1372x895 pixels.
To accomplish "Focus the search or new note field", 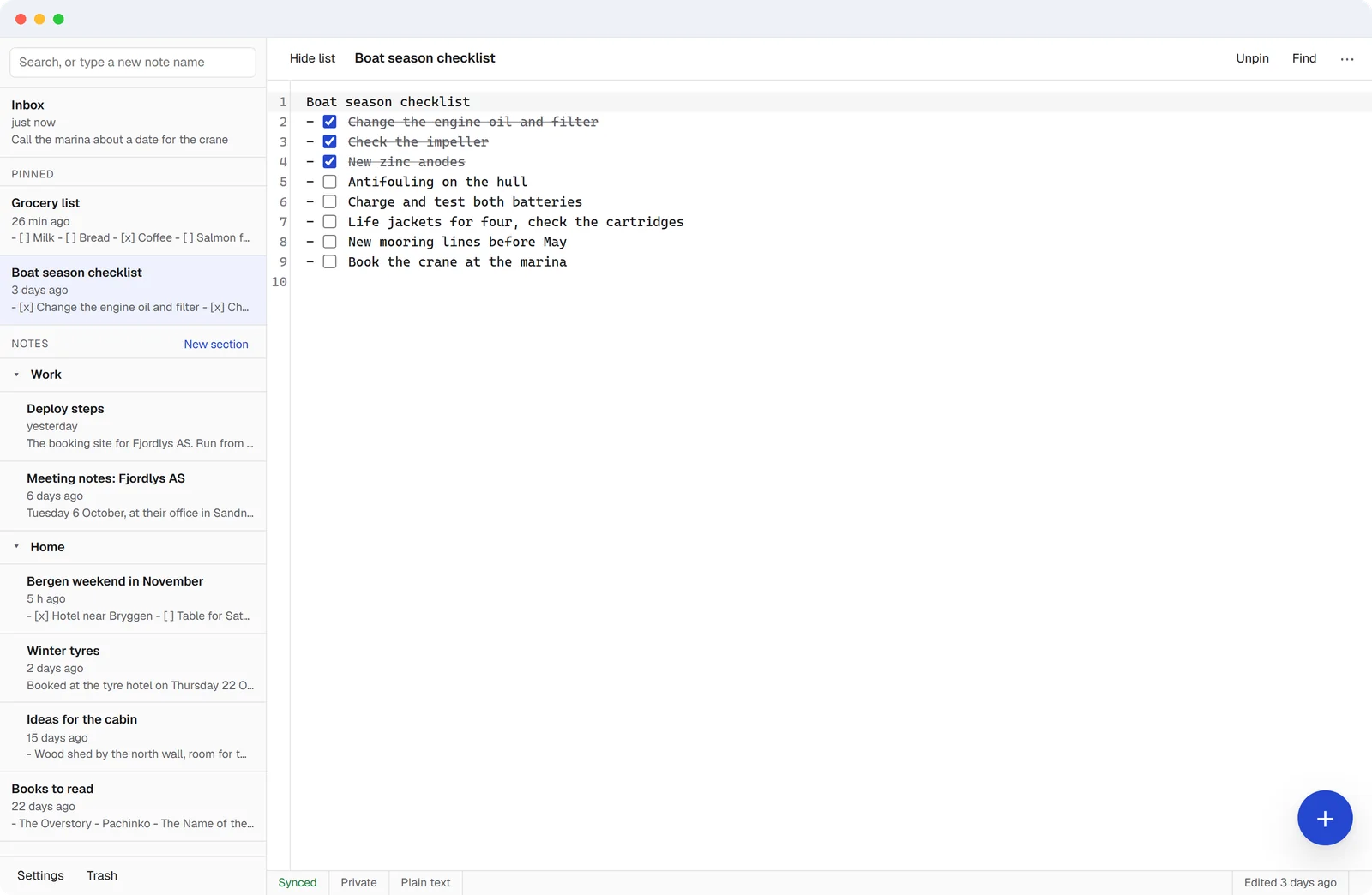I will pos(133,62).
